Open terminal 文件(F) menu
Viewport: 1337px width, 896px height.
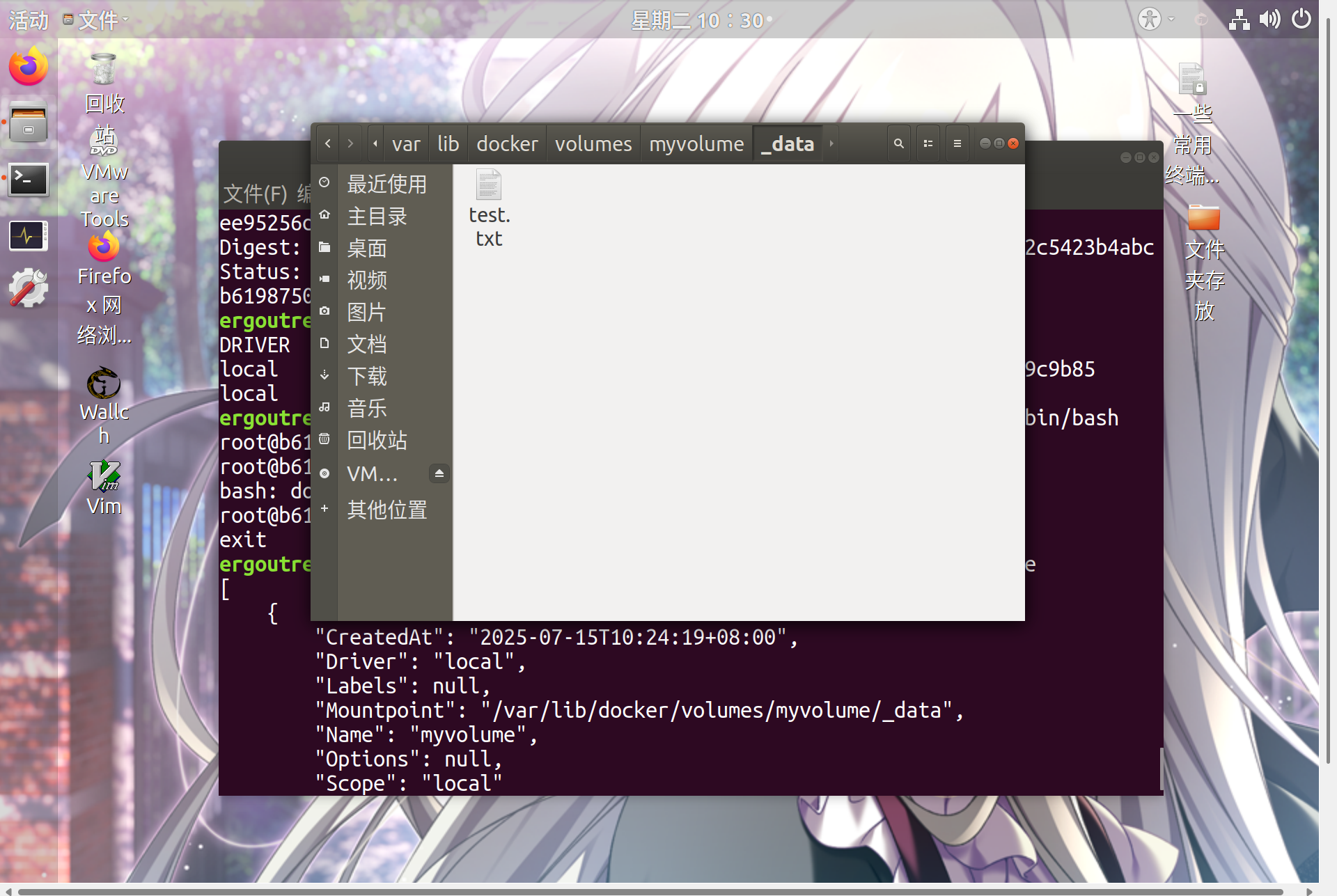click(x=255, y=193)
